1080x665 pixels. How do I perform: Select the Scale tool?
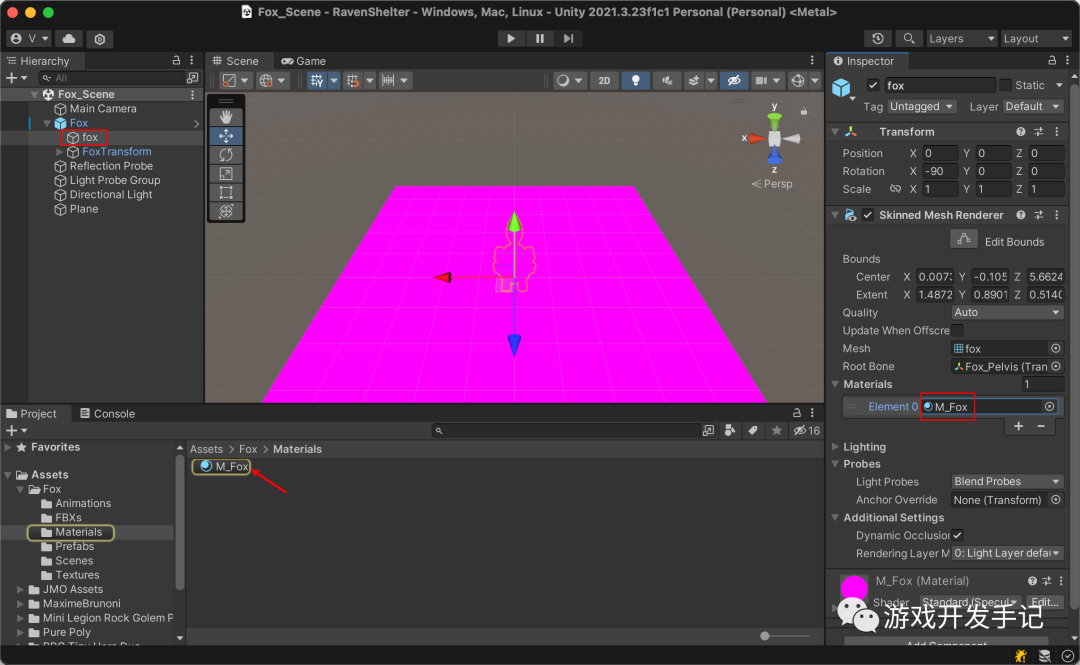tap(226, 174)
